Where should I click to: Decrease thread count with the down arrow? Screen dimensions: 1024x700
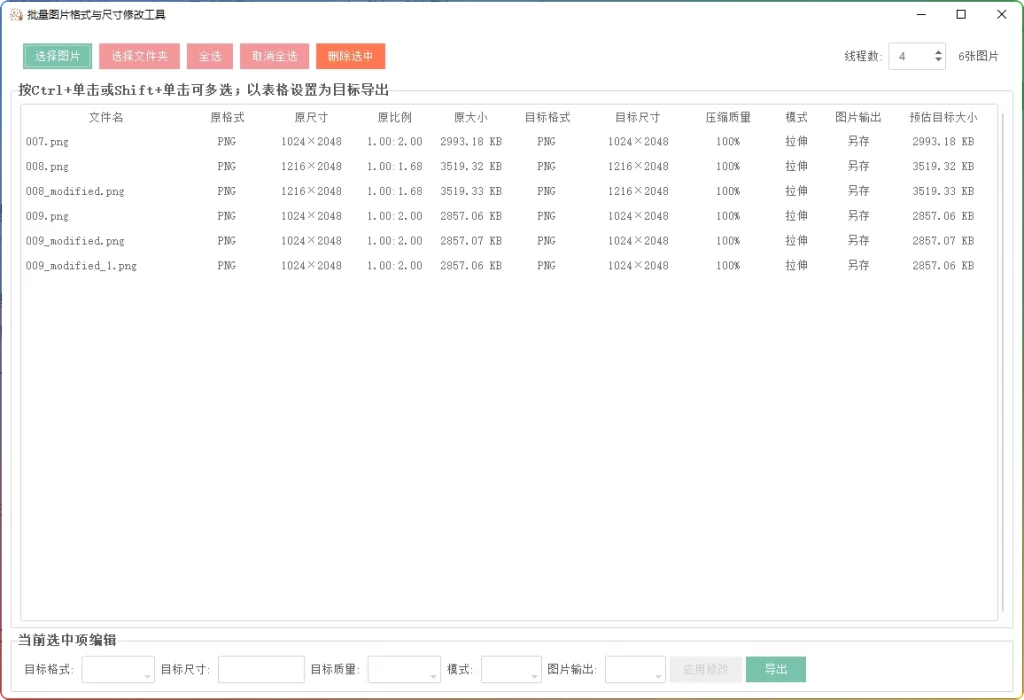click(938, 62)
